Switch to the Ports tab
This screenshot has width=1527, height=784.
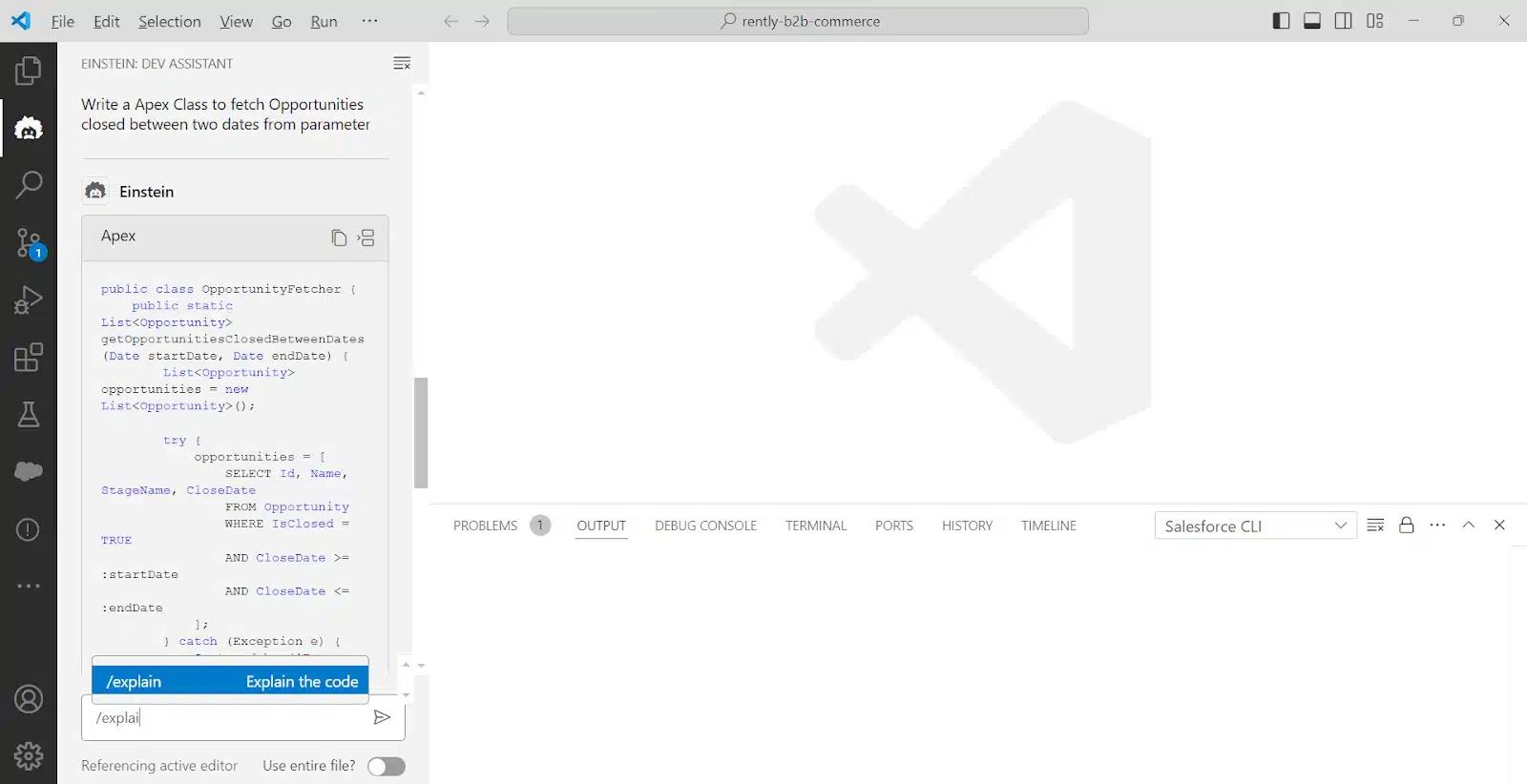point(894,526)
